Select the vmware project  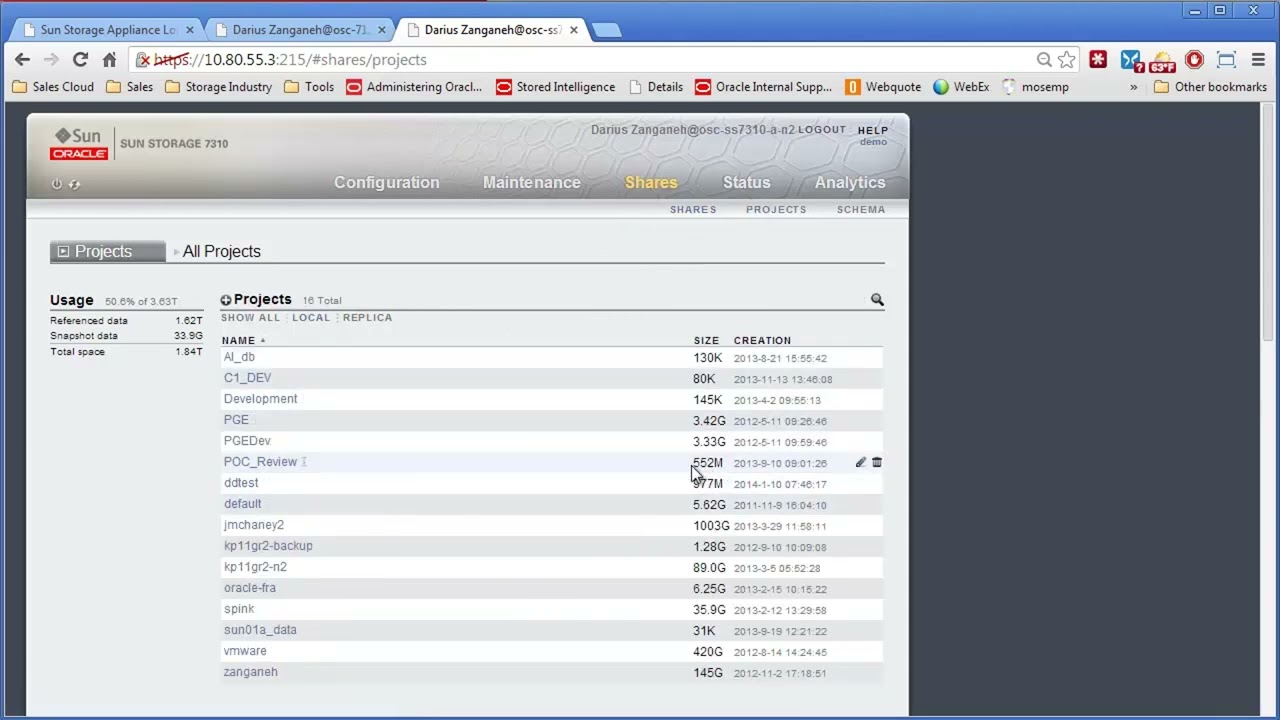[x=245, y=651]
